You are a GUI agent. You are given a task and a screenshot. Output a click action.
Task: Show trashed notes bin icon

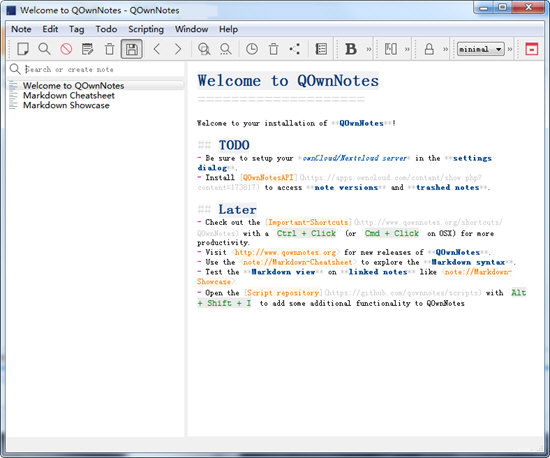click(274, 49)
